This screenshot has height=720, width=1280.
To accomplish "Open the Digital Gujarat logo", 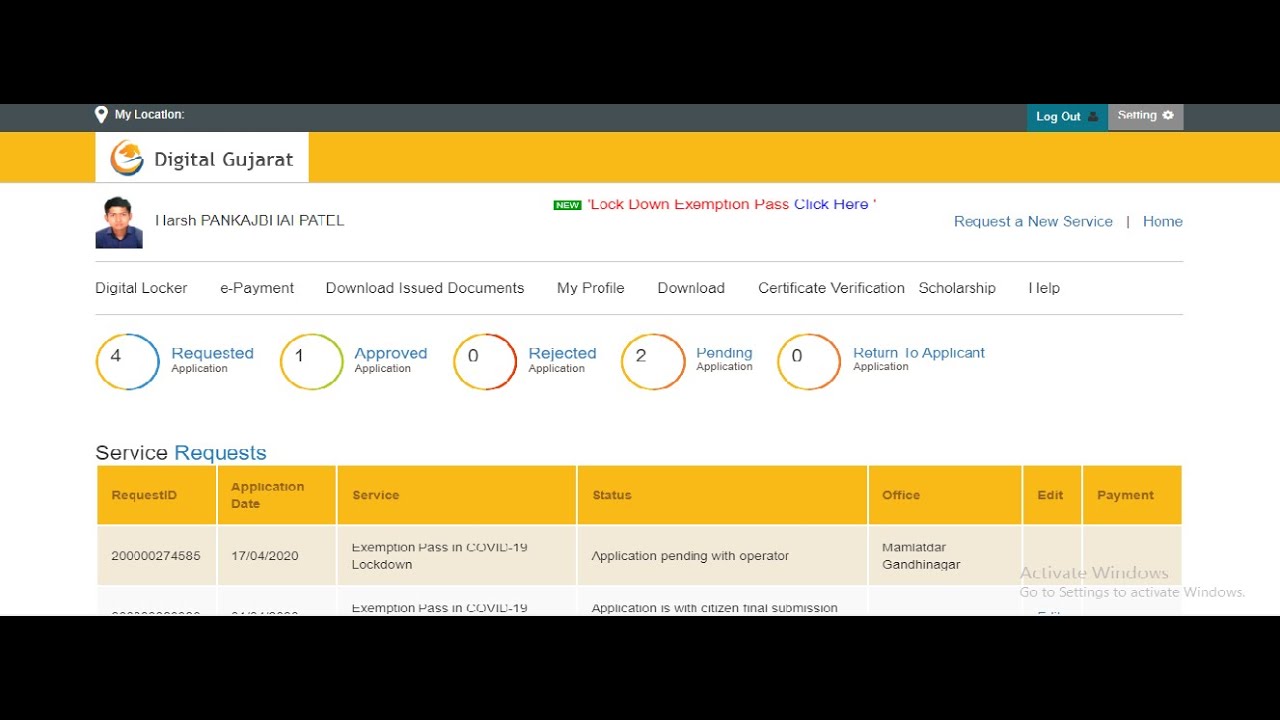I will click(202, 158).
